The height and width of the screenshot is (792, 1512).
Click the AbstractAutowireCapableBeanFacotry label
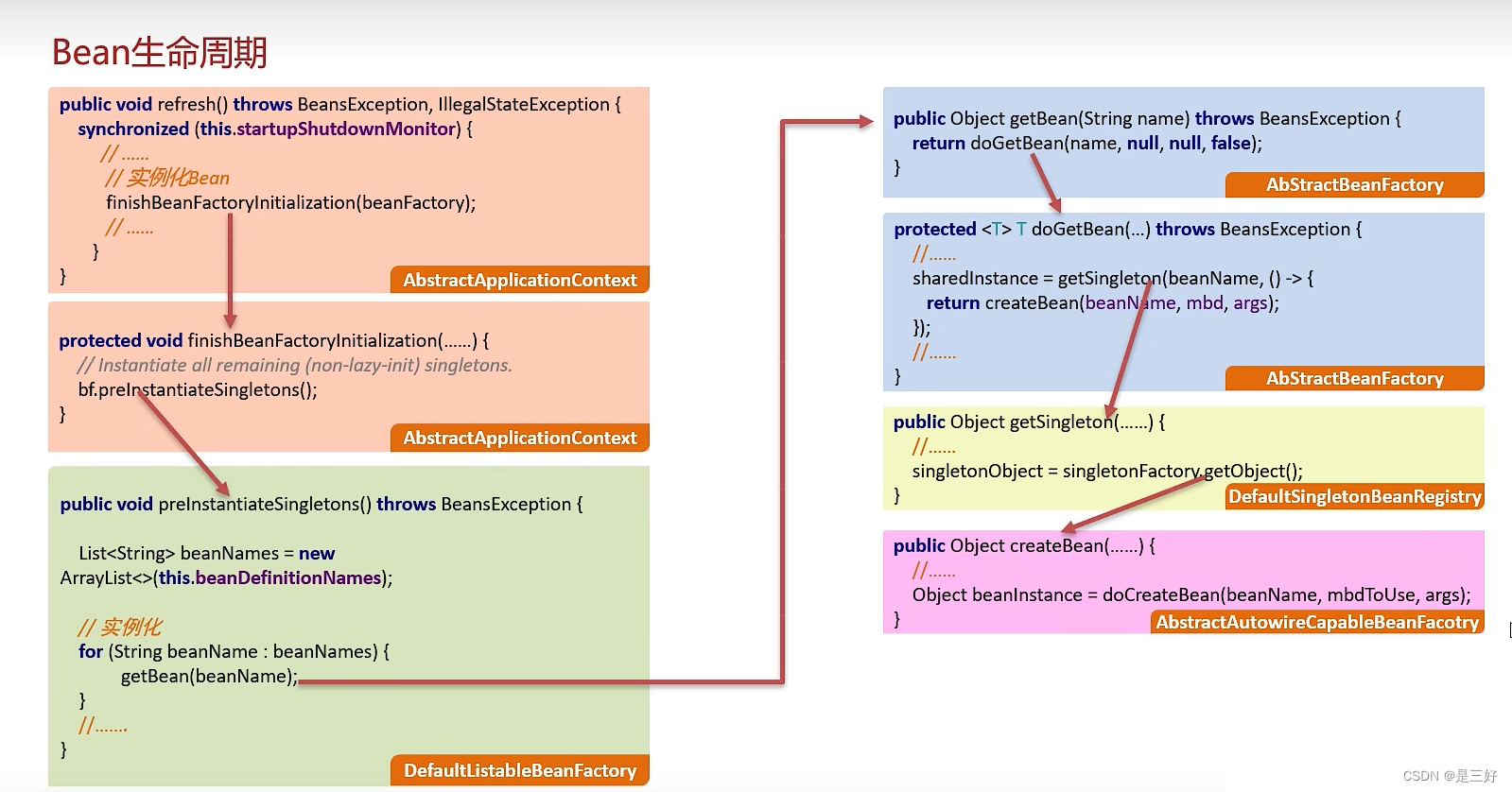click(1317, 622)
